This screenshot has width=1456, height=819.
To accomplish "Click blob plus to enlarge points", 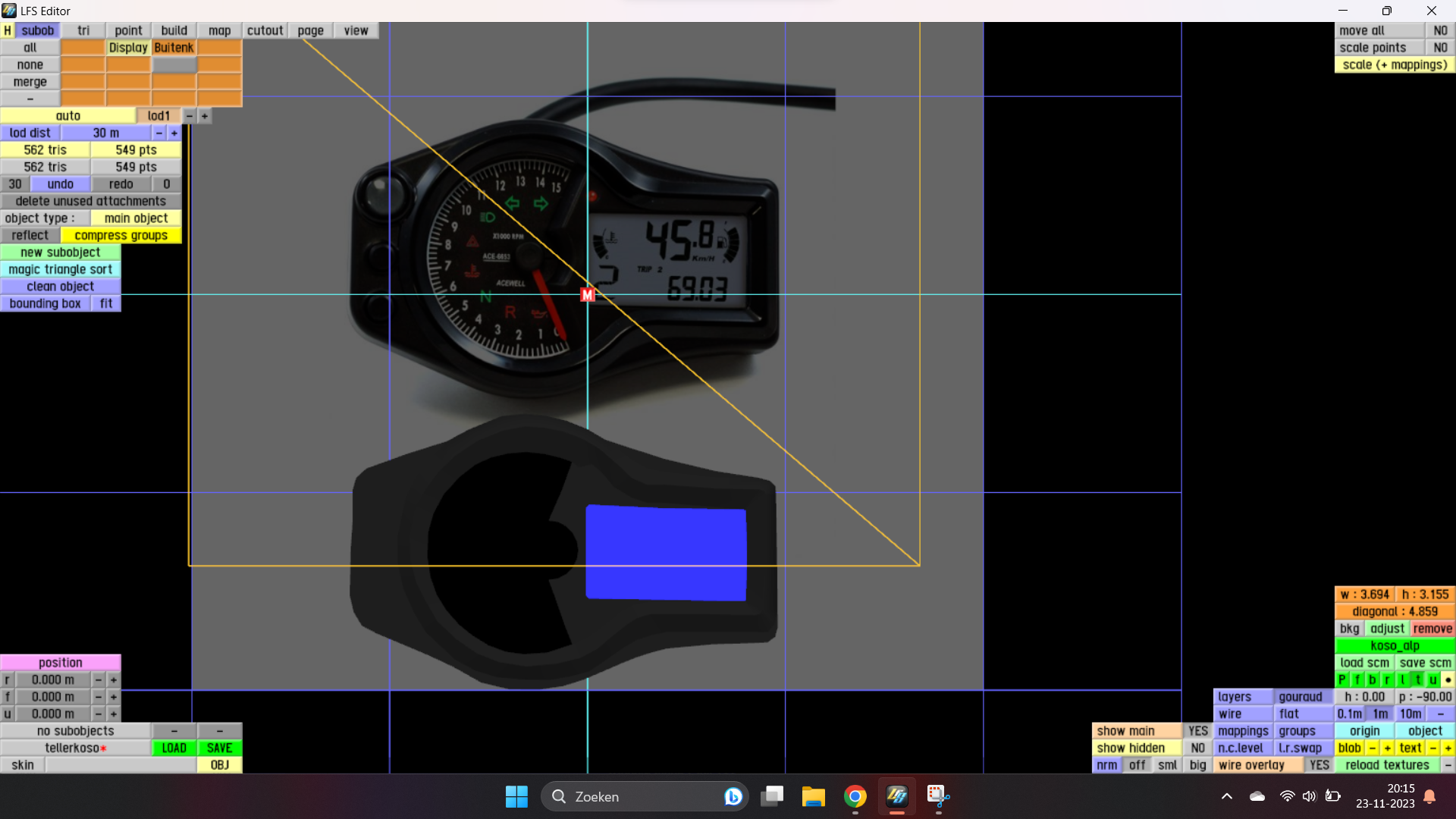I will click(1387, 748).
